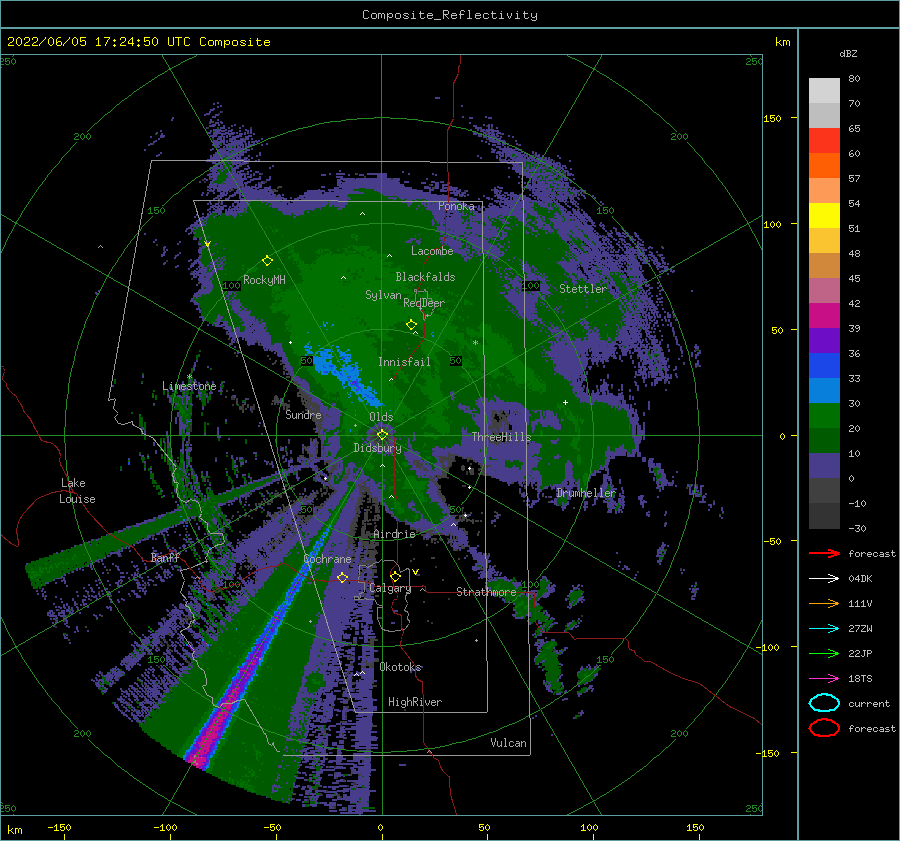Screen dimensions: 900x841
Task: Click the yellow station marker near RockyMH
Action: coord(267,261)
